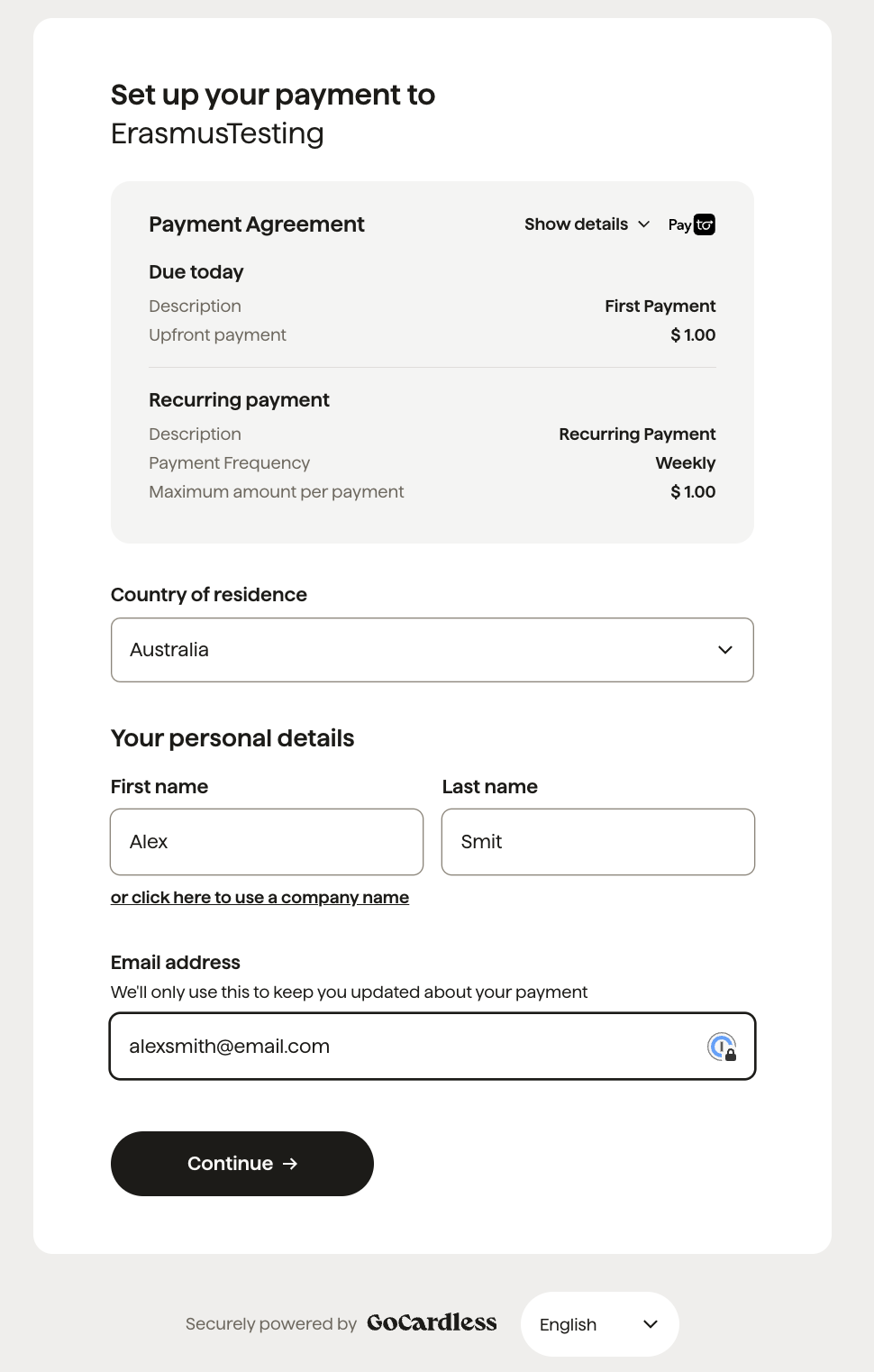This screenshot has height=1372, width=874.
Task: Click the Country of residence chevron arrow
Action: tap(725, 650)
